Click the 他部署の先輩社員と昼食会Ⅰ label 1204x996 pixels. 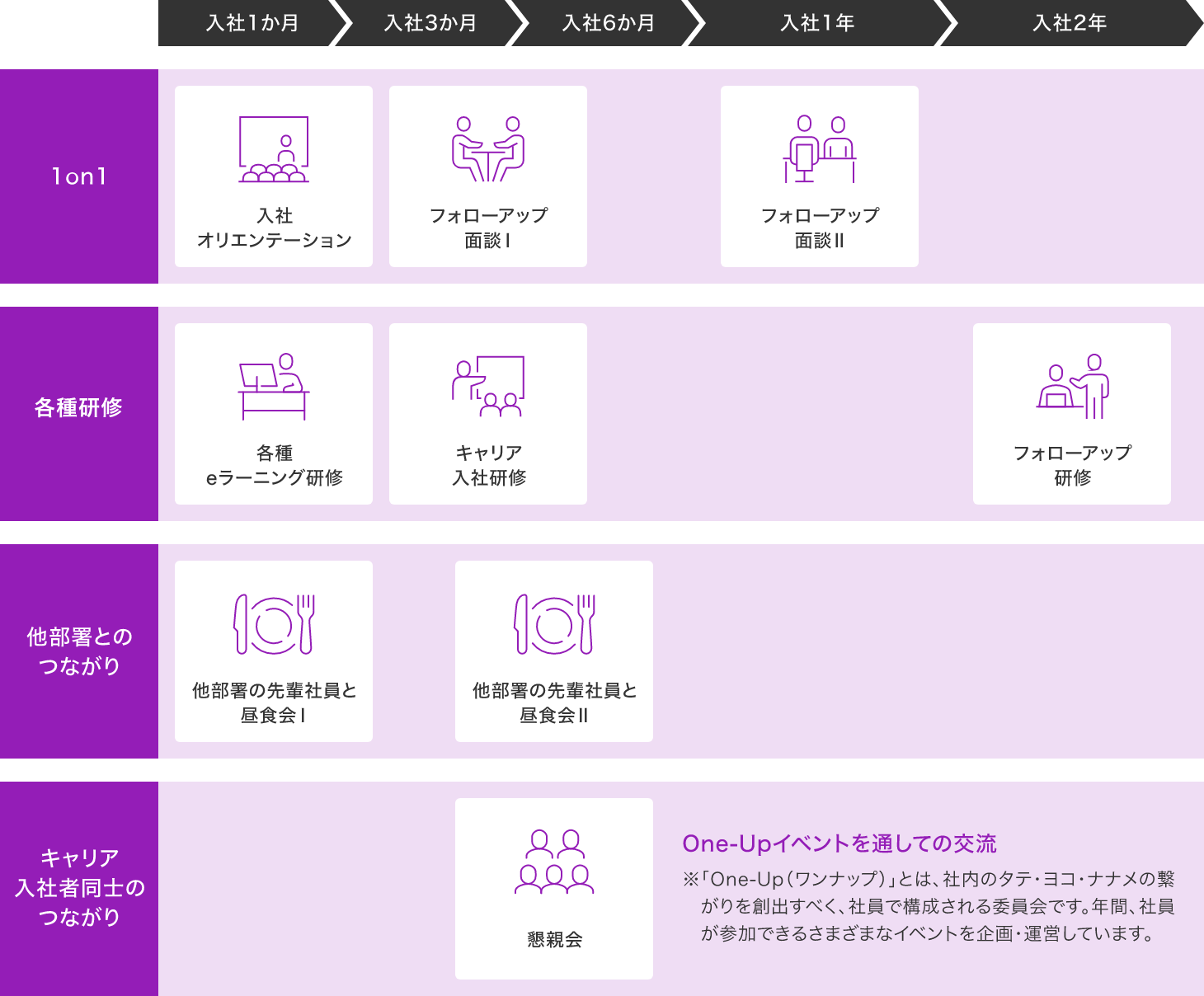[274, 702]
